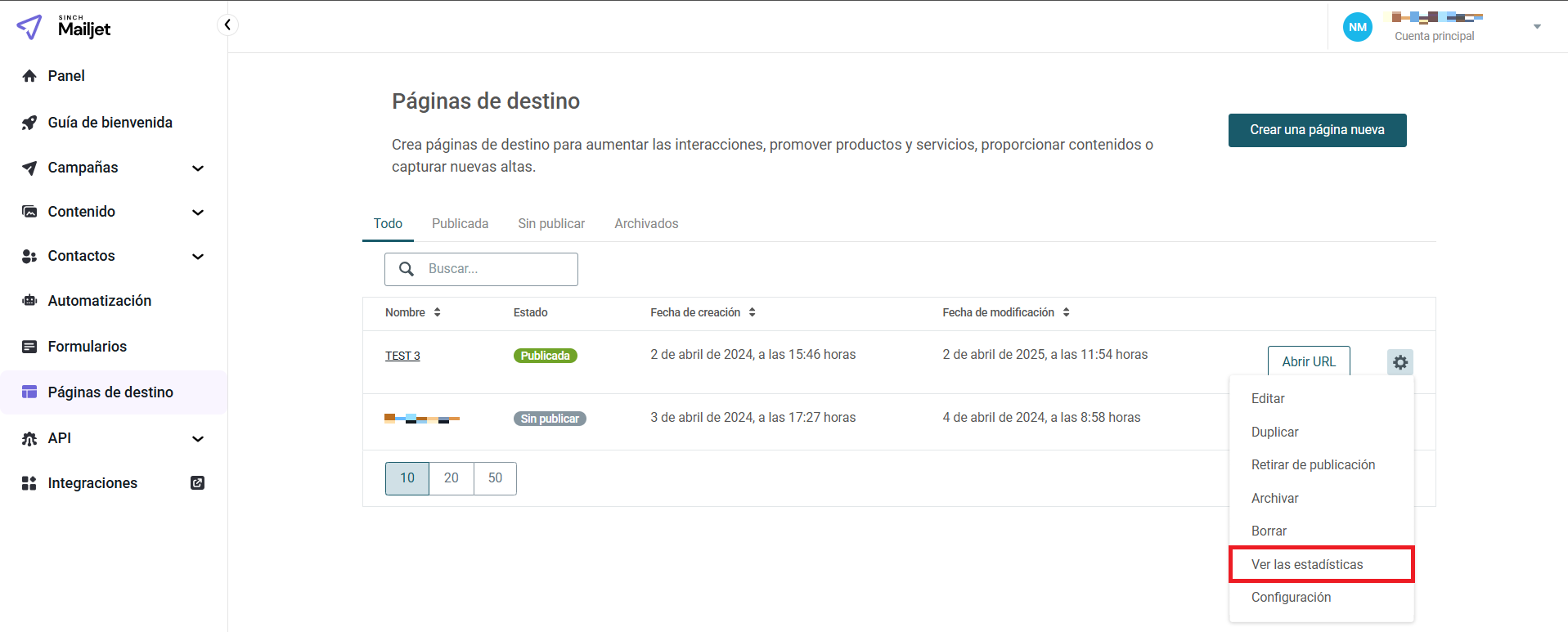Show 10 results per page
The image size is (1568, 632).
pos(407,478)
